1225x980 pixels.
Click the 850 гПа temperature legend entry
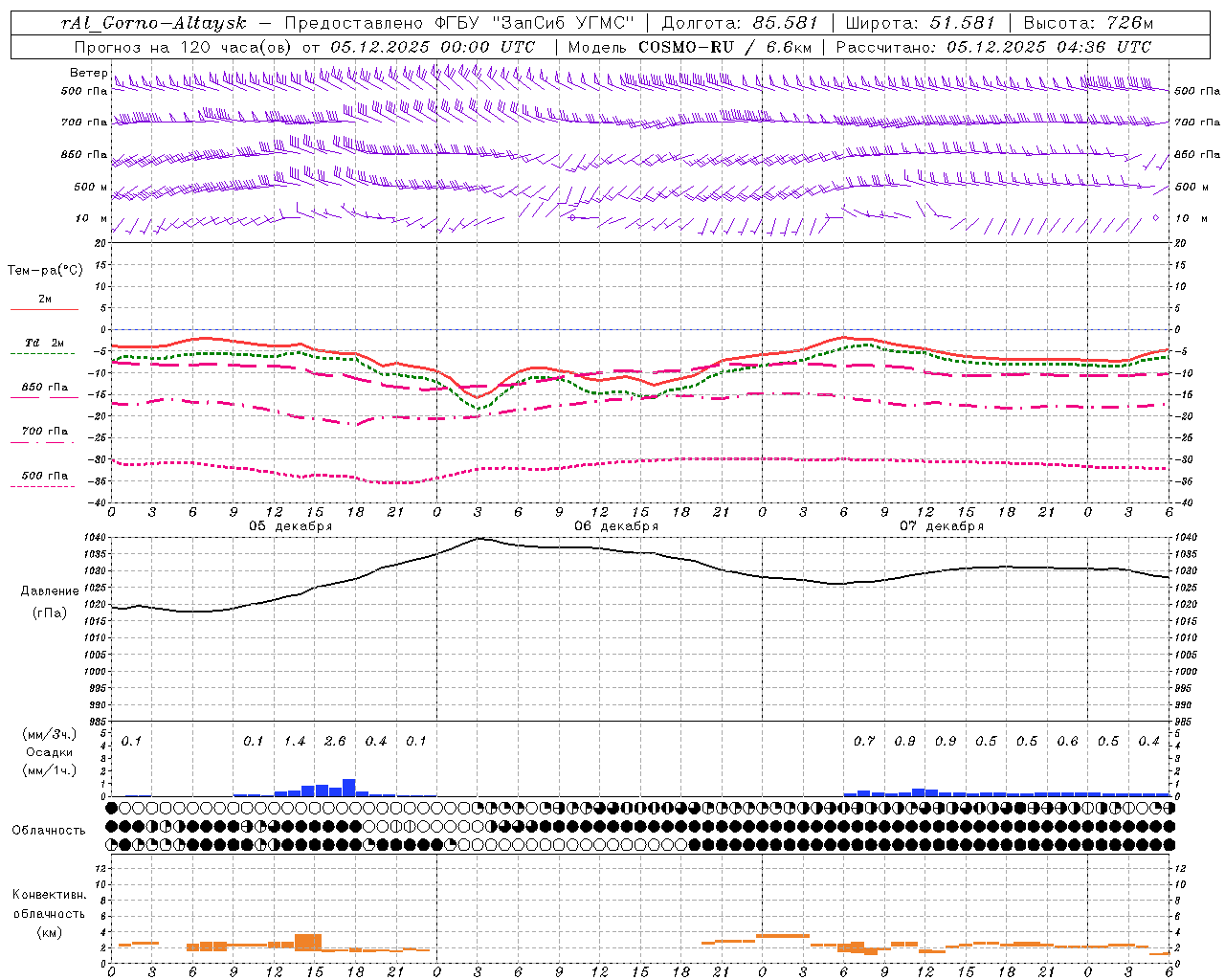44,388
